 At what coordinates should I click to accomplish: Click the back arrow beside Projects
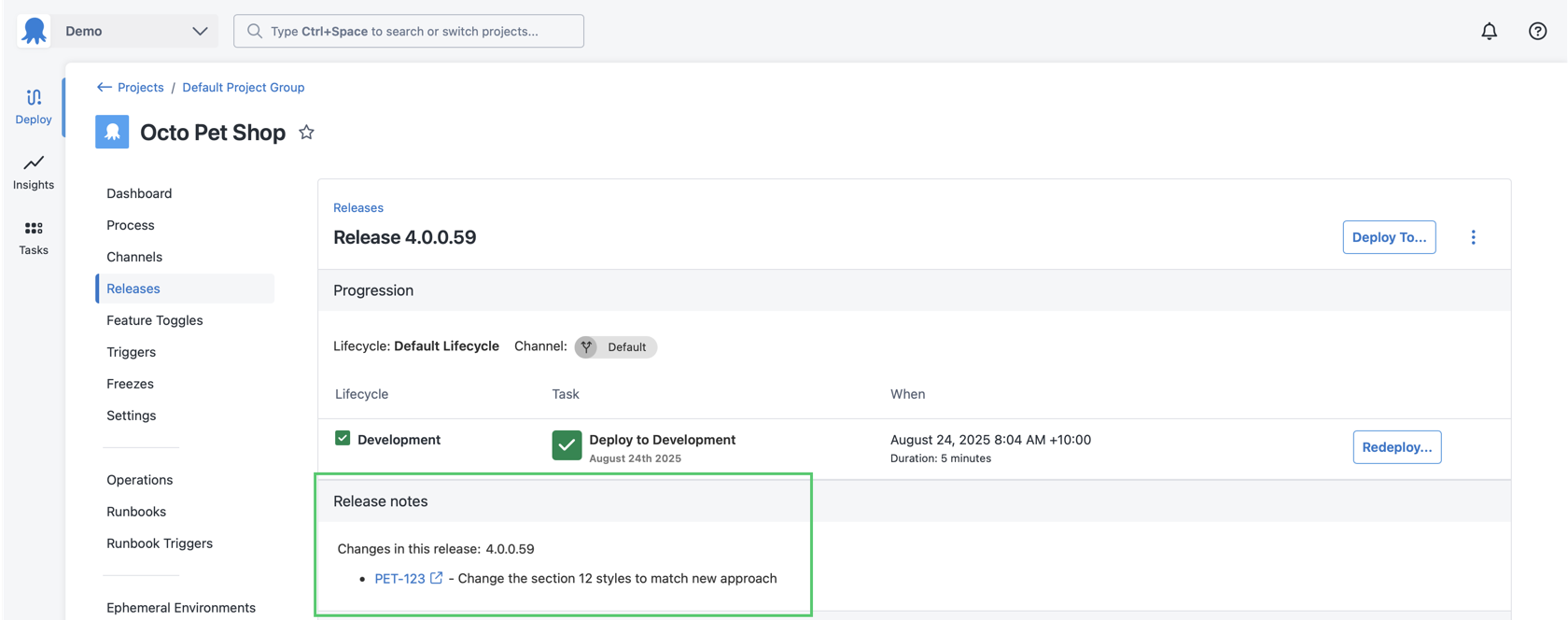[x=104, y=87]
